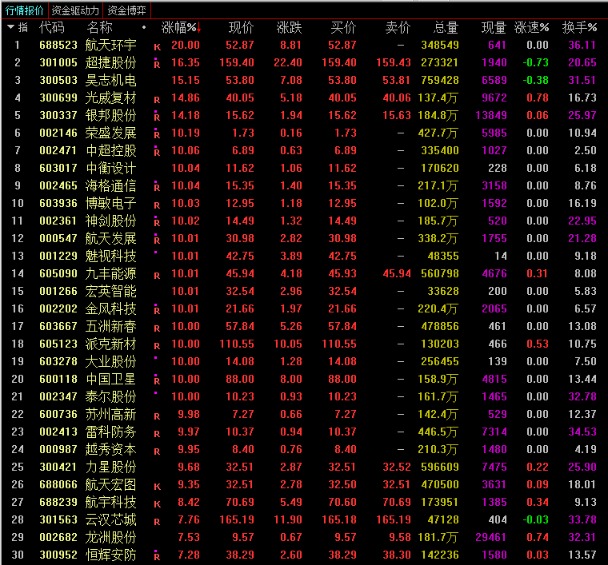
Task: Click the R marker beside 恒辉安防
Action: 157,555
